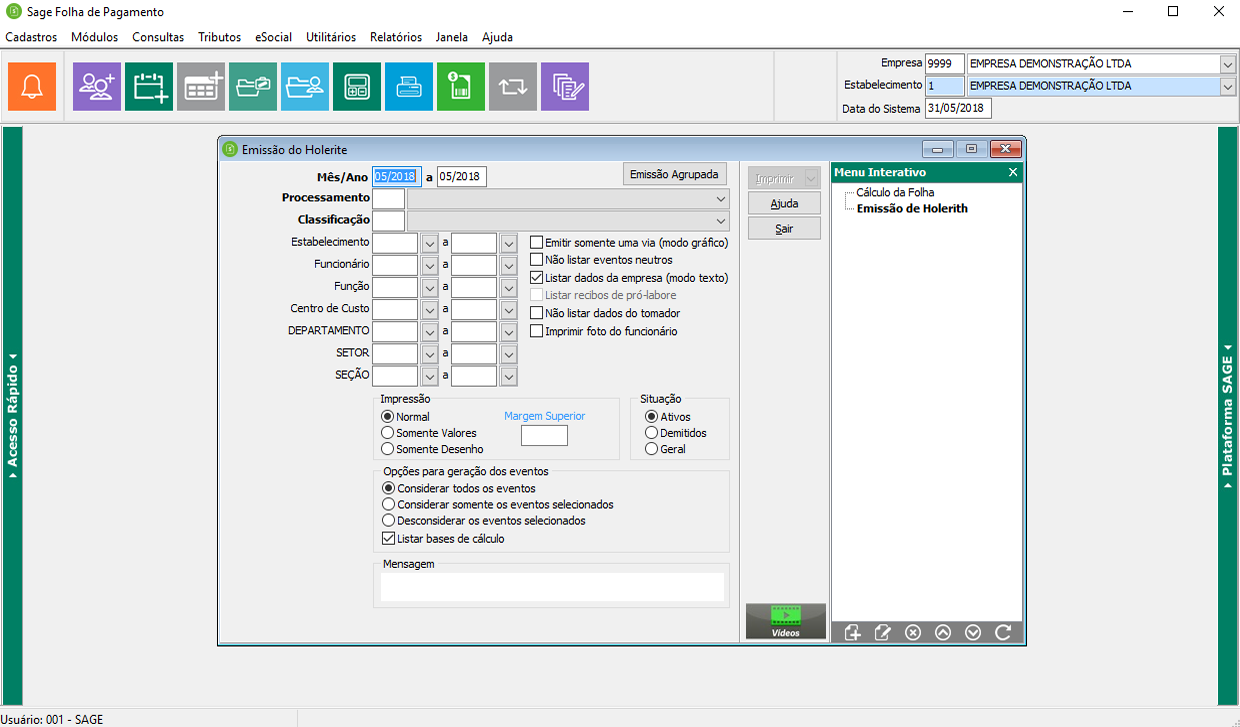The height and width of the screenshot is (727, 1240).
Task: Enable 'Não listar eventos neutros' checkbox
Action: [x=537, y=260]
